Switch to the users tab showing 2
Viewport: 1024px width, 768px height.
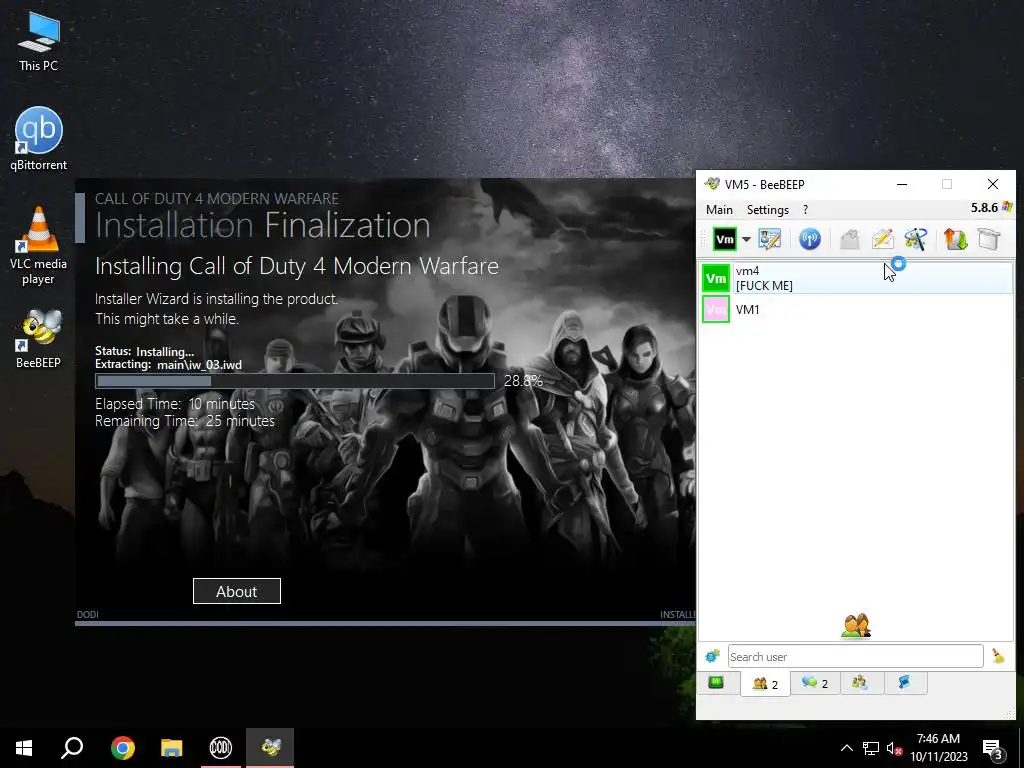(x=765, y=684)
